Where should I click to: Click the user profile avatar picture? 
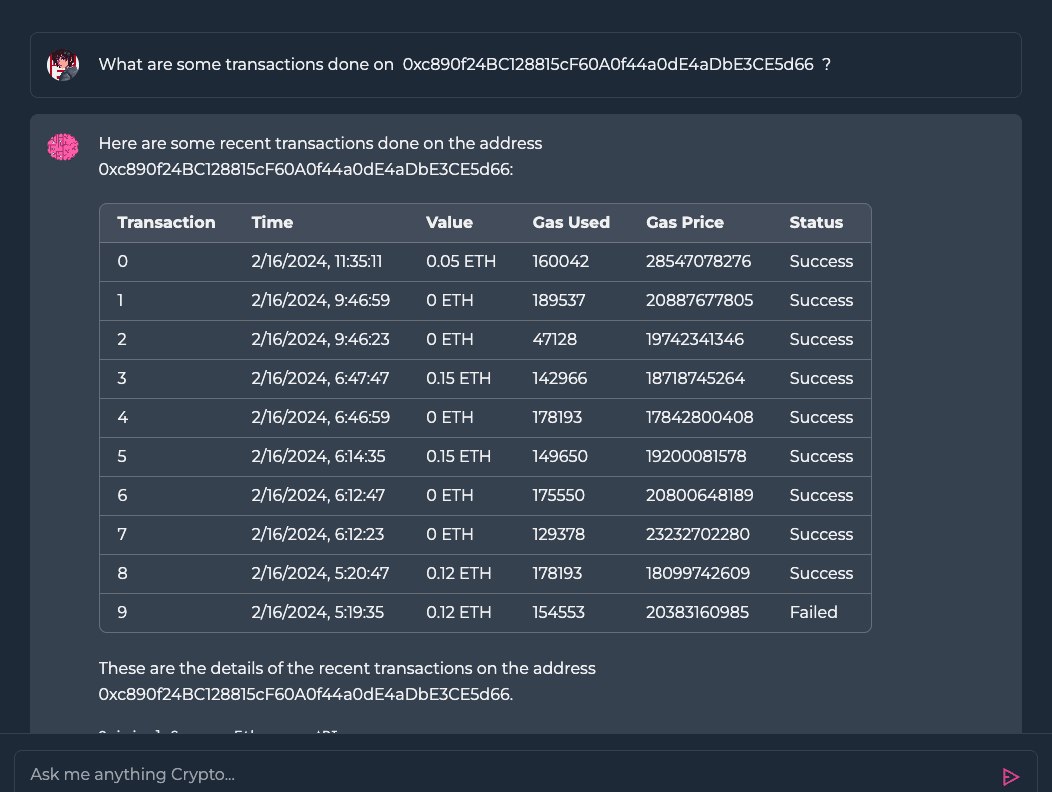point(62,64)
